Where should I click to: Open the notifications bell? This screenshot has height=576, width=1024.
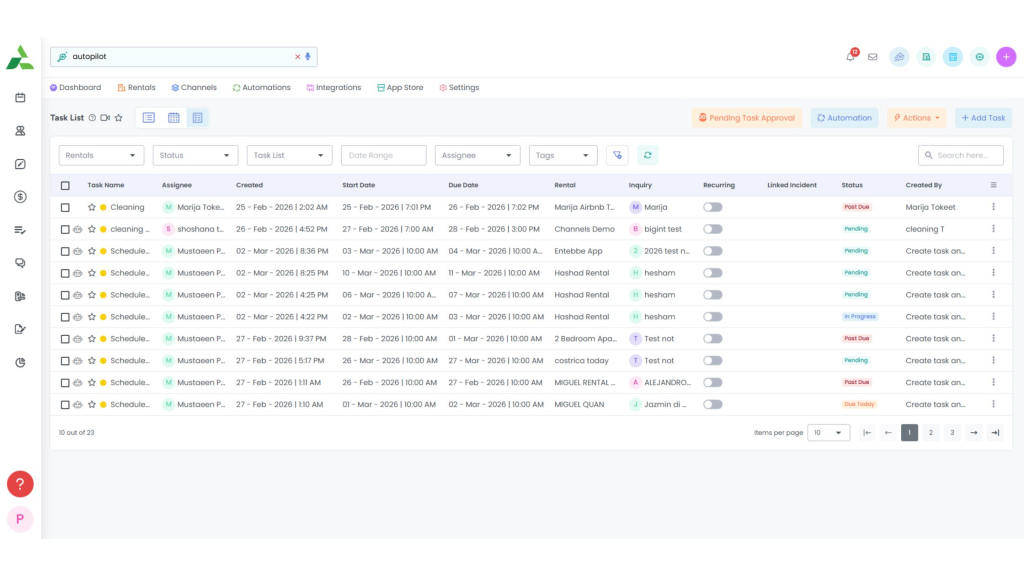pos(850,57)
